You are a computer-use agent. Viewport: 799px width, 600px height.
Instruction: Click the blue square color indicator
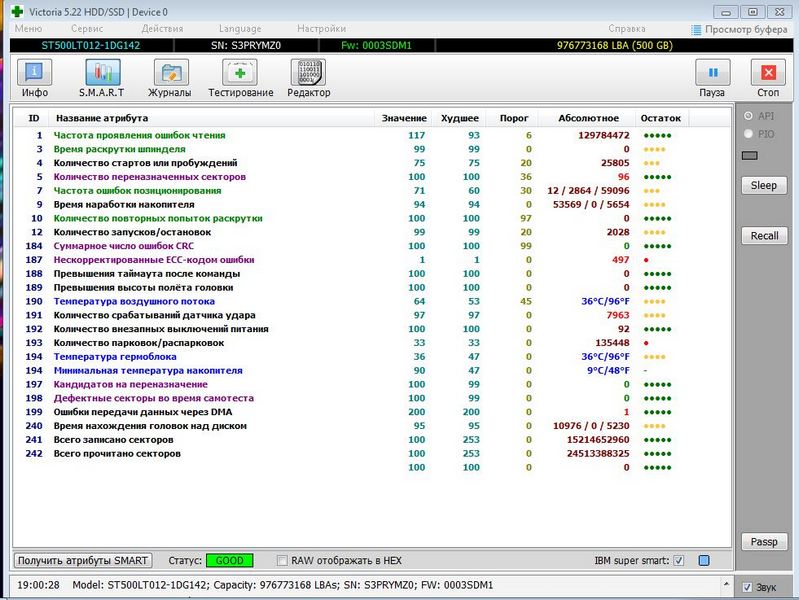[703, 560]
